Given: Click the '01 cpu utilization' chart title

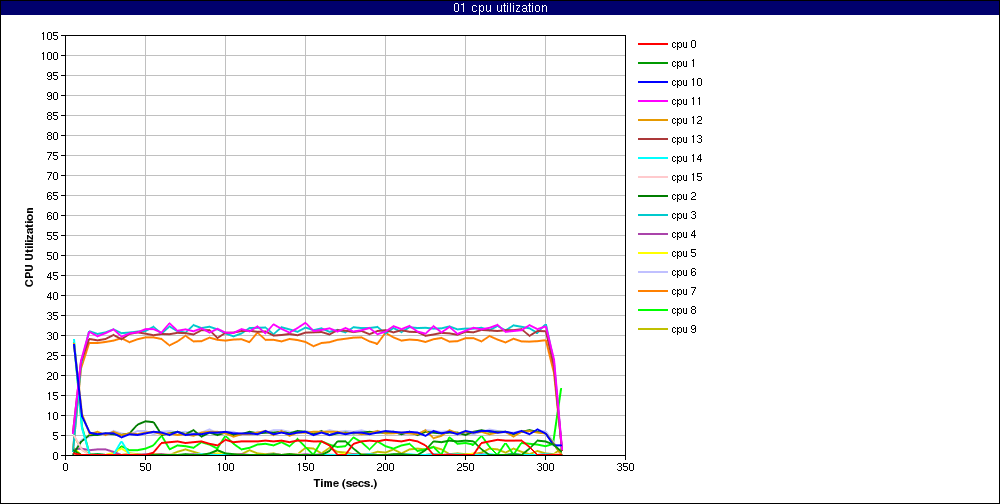Looking at the screenshot, I should point(500,8).
